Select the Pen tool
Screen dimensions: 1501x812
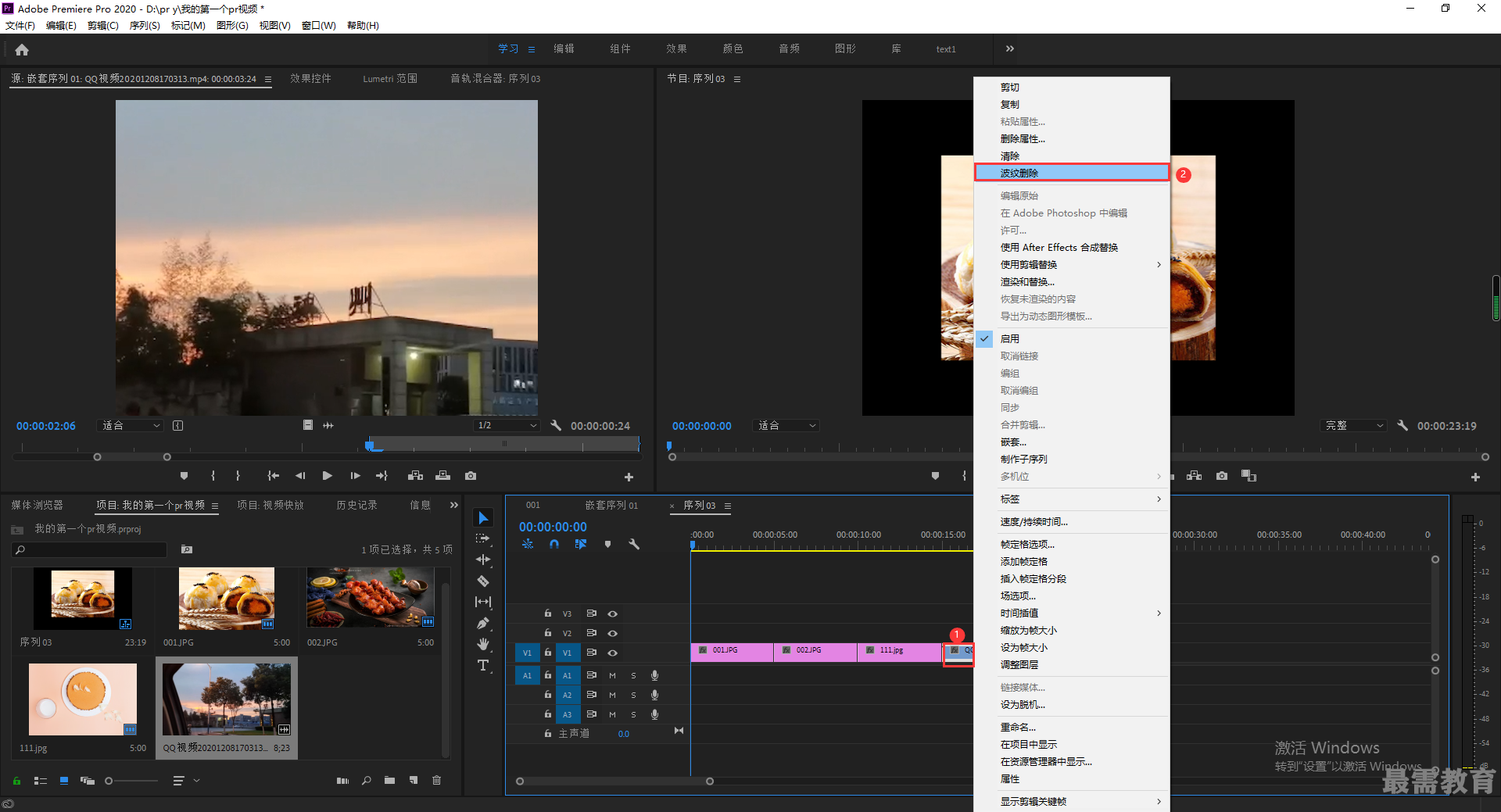(483, 623)
